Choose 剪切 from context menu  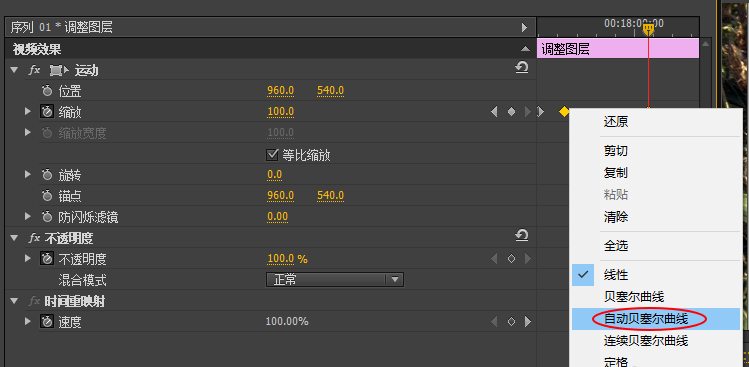click(x=655, y=151)
